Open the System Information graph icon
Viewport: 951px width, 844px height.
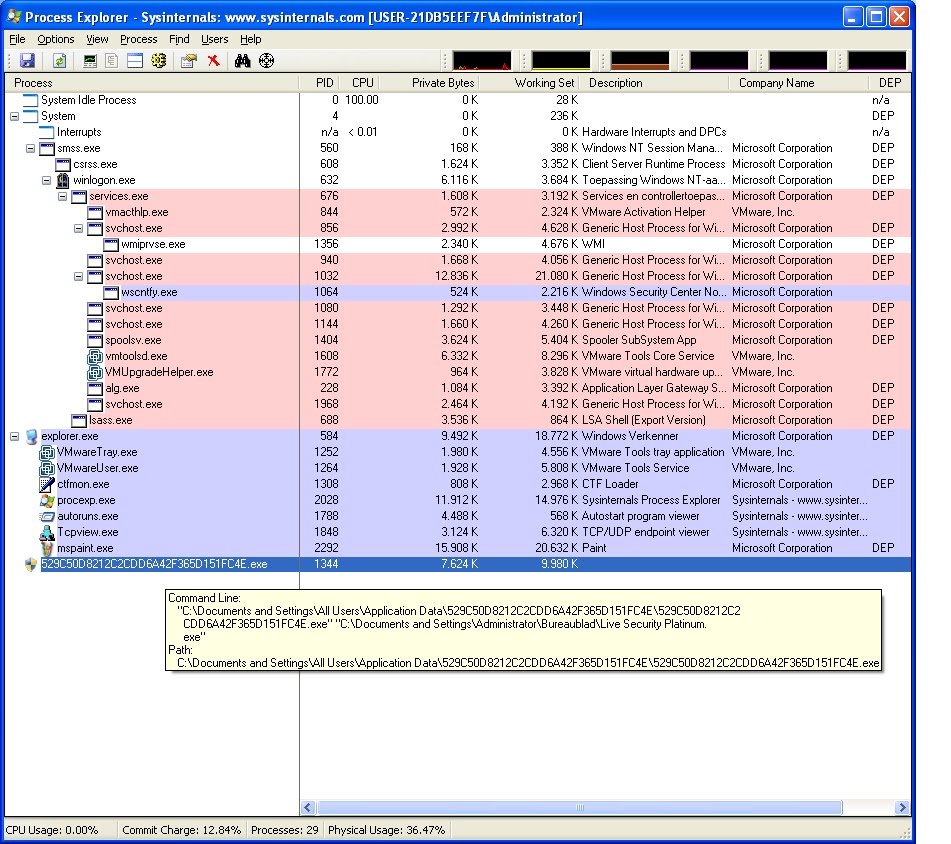pos(90,61)
